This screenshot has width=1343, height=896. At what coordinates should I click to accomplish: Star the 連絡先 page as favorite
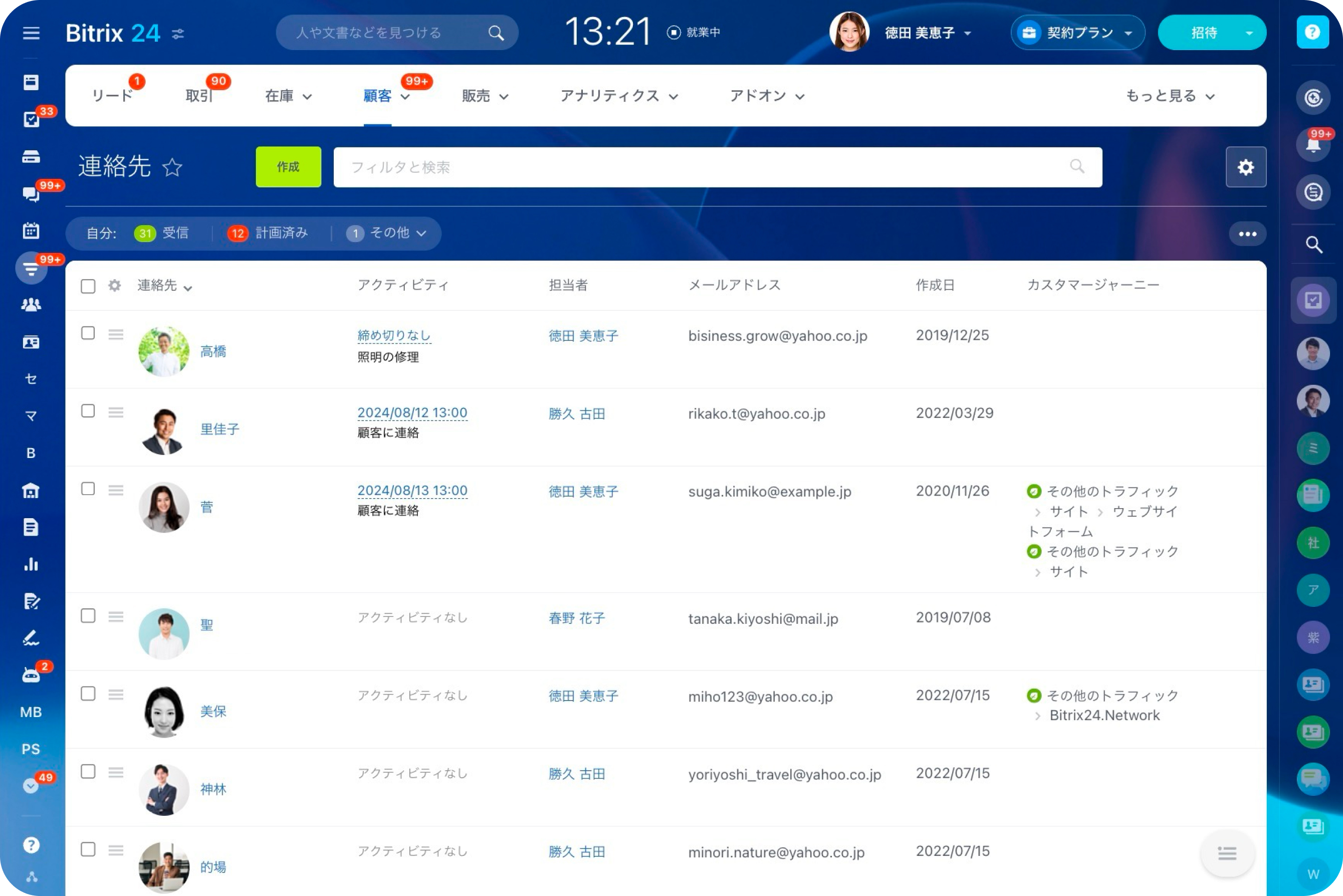(x=172, y=167)
